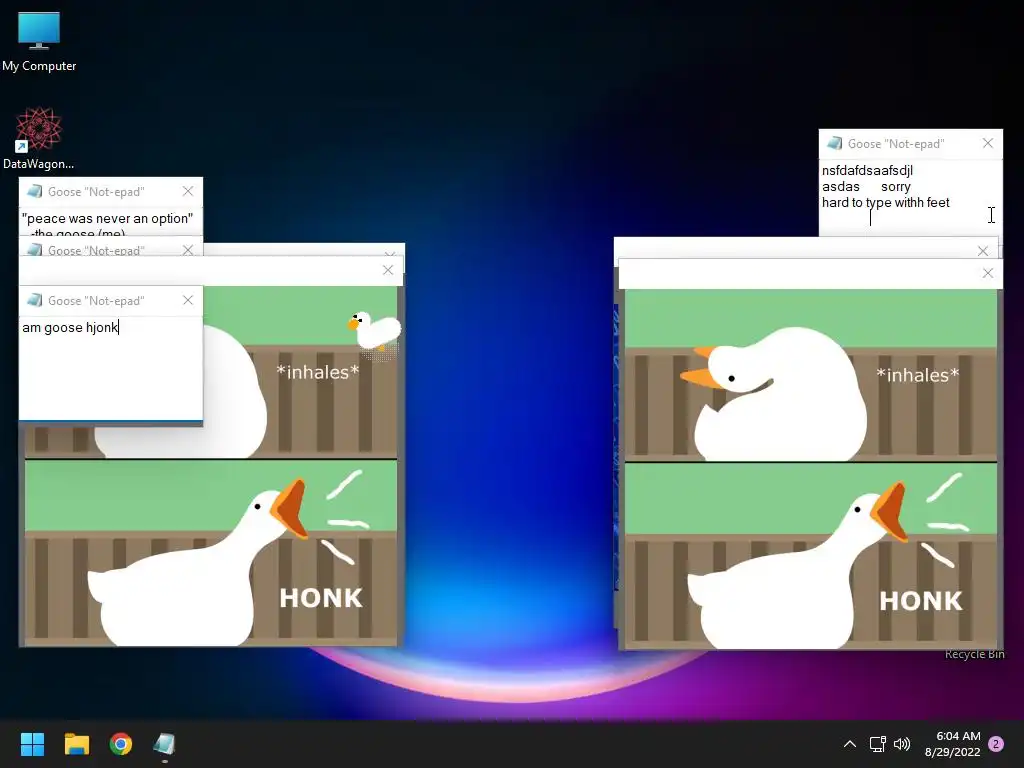Click the 'am goose hjonk' window title icon

click(35, 300)
